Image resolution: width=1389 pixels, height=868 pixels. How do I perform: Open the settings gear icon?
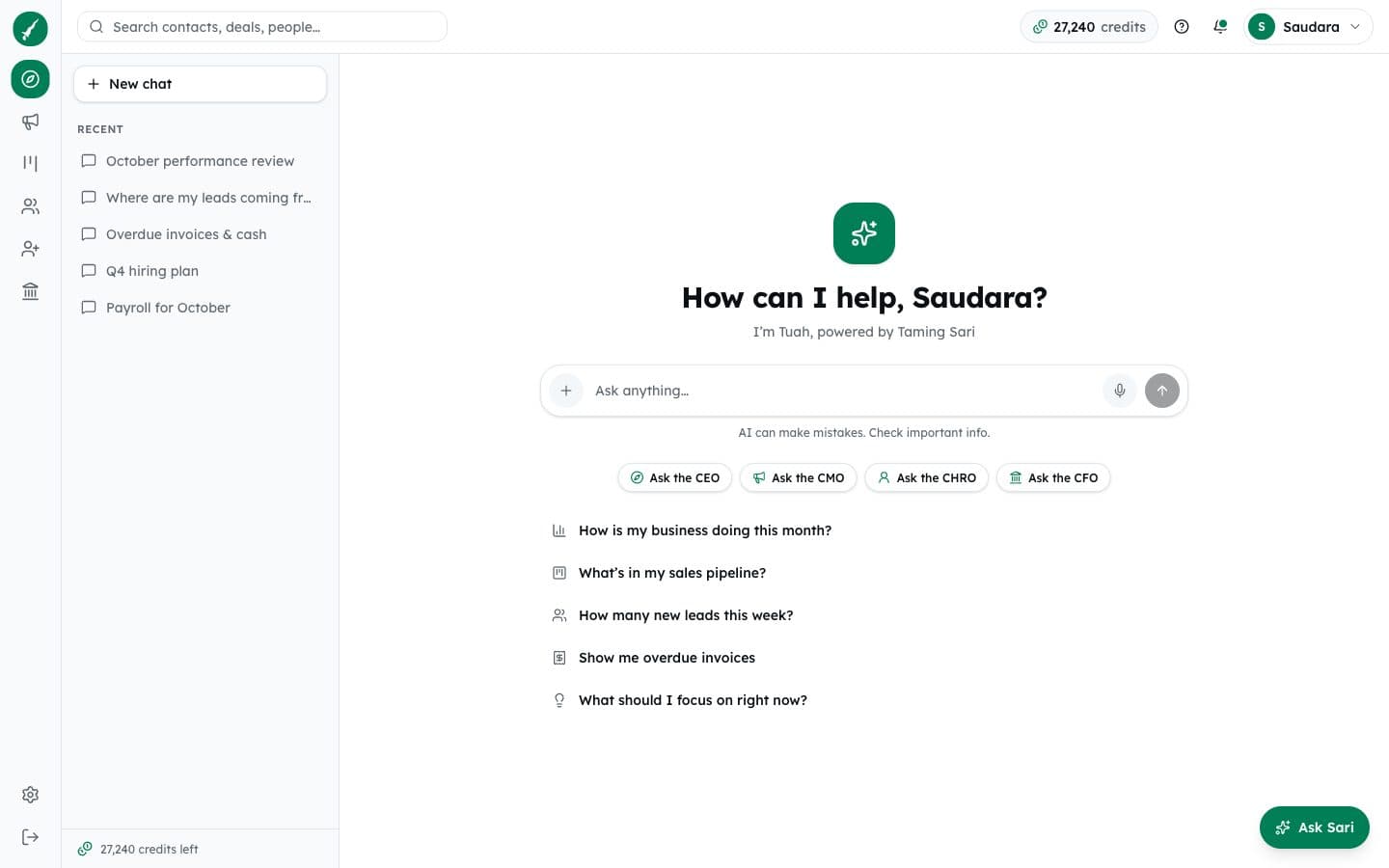pyautogui.click(x=30, y=795)
